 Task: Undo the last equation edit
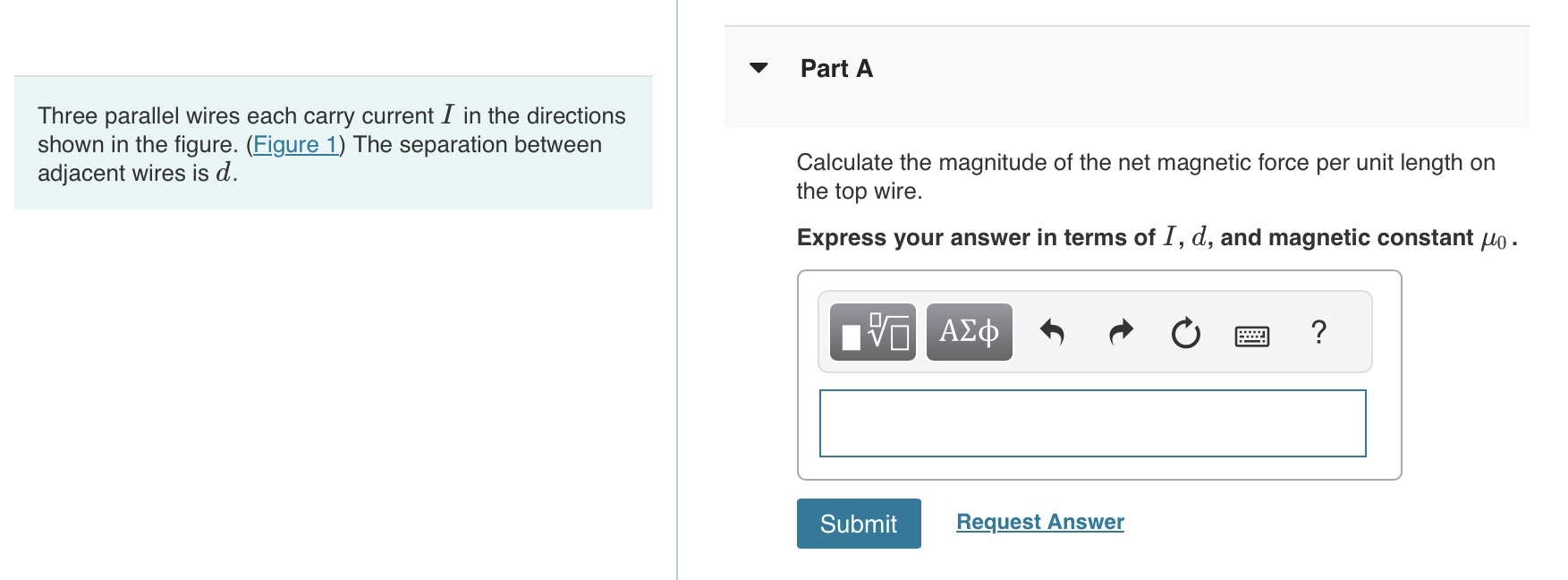pyautogui.click(x=1054, y=331)
